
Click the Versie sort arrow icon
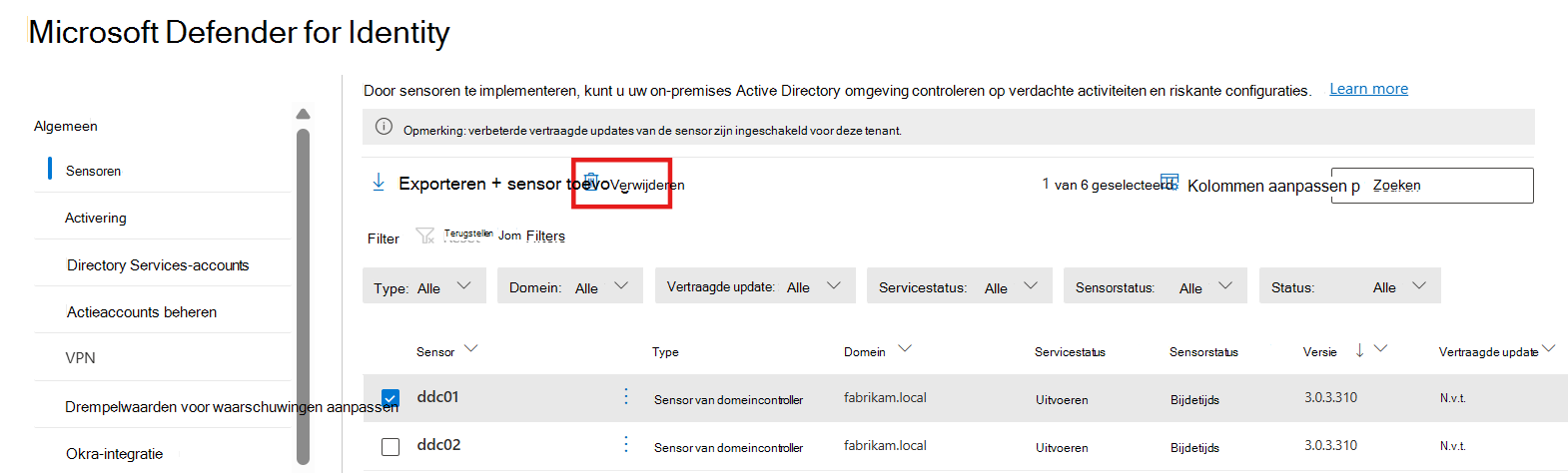1359,350
